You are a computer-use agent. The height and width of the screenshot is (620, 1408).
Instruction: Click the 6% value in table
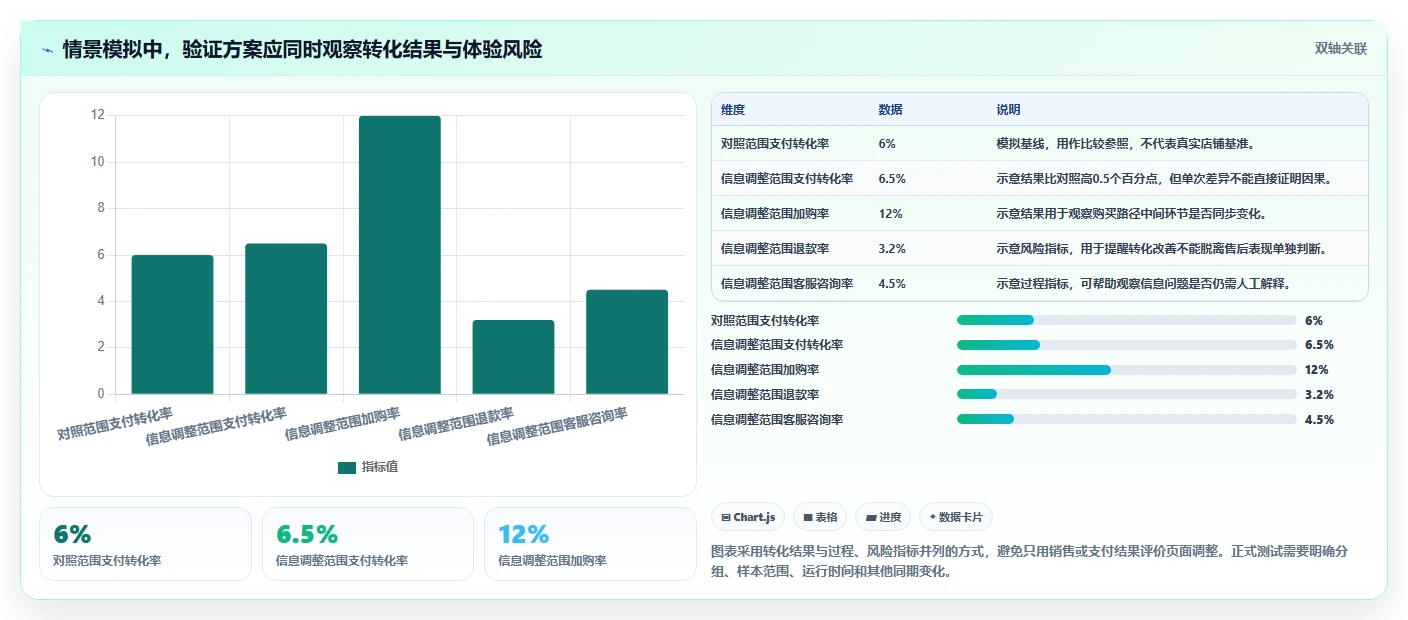pyautogui.click(x=887, y=143)
